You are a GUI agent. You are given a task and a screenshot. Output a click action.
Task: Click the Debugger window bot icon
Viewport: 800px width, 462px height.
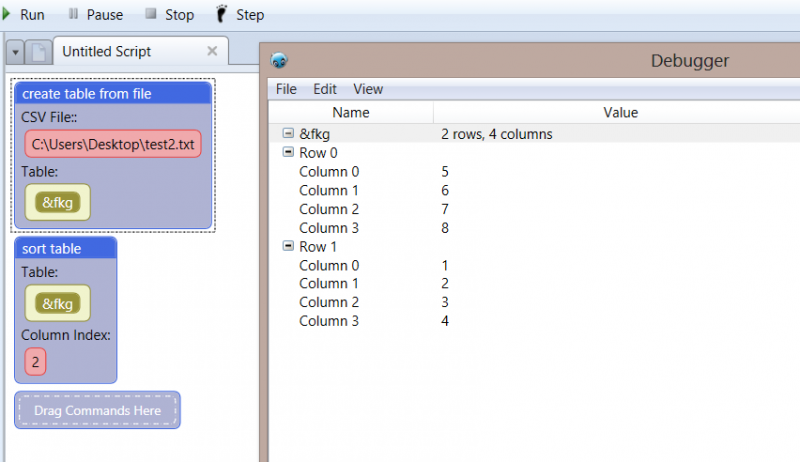(x=279, y=61)
